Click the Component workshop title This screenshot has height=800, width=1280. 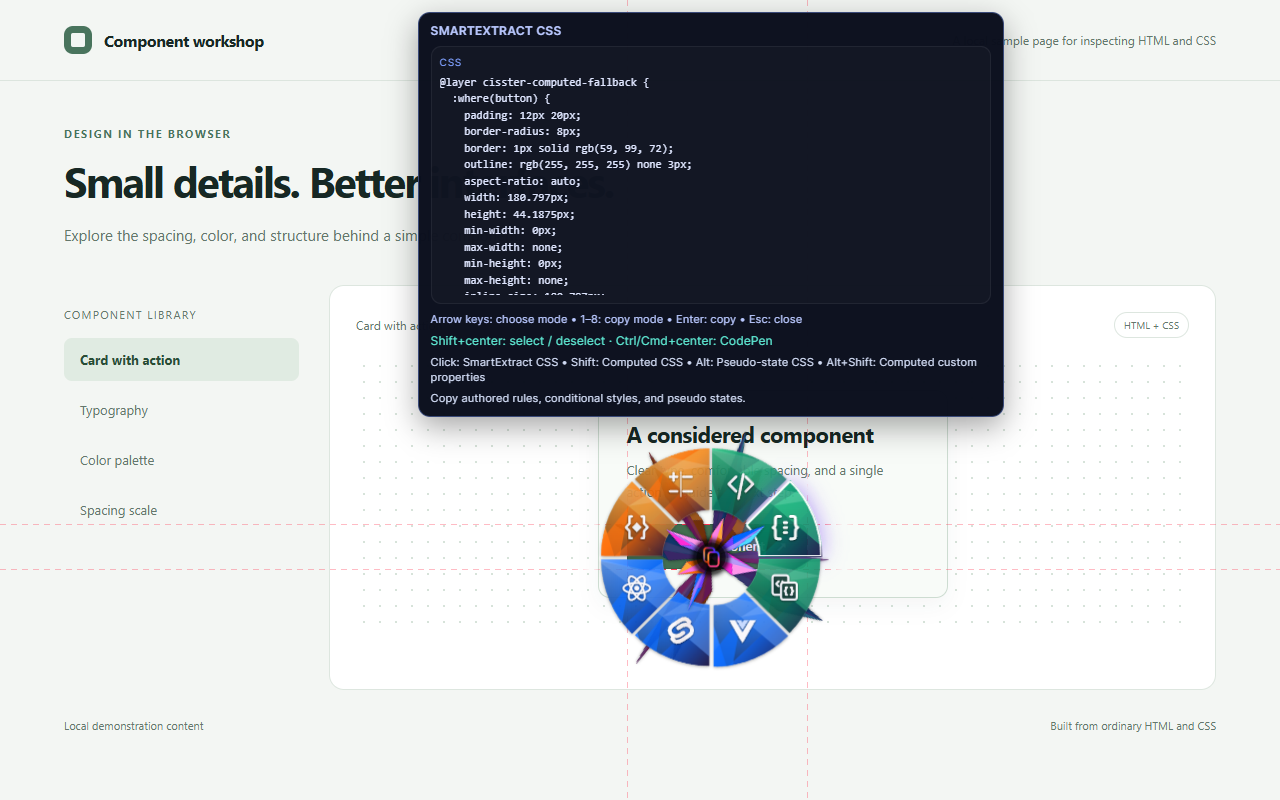(x=184, y=41)
